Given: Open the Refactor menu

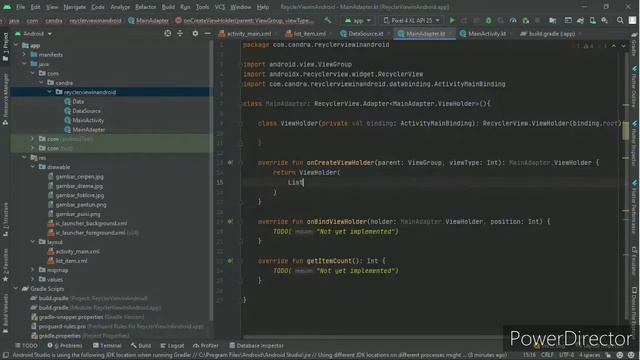Looking at the screenshot, I should click(145, 7).
